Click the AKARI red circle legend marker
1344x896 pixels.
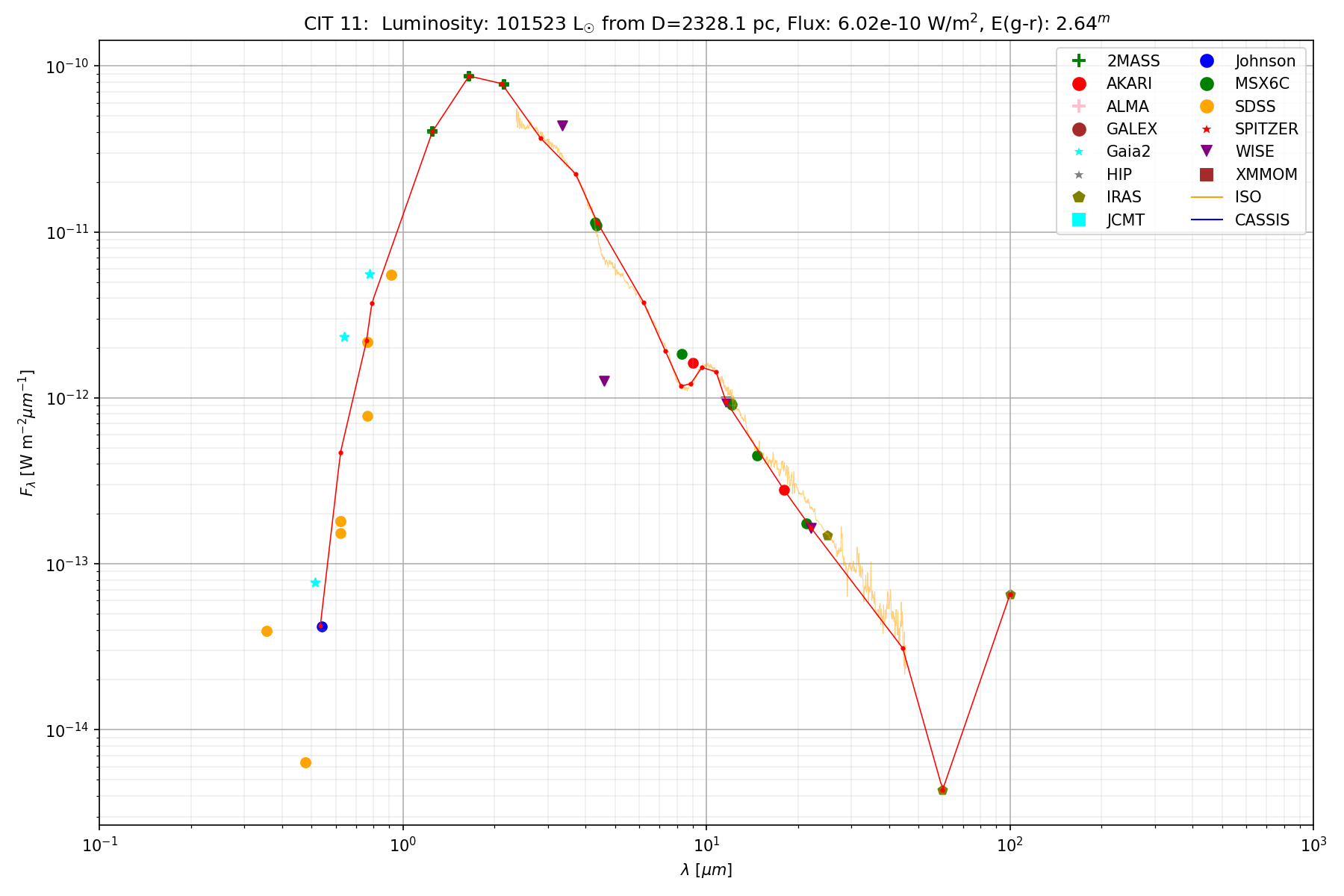click(x=1078, y=84)
